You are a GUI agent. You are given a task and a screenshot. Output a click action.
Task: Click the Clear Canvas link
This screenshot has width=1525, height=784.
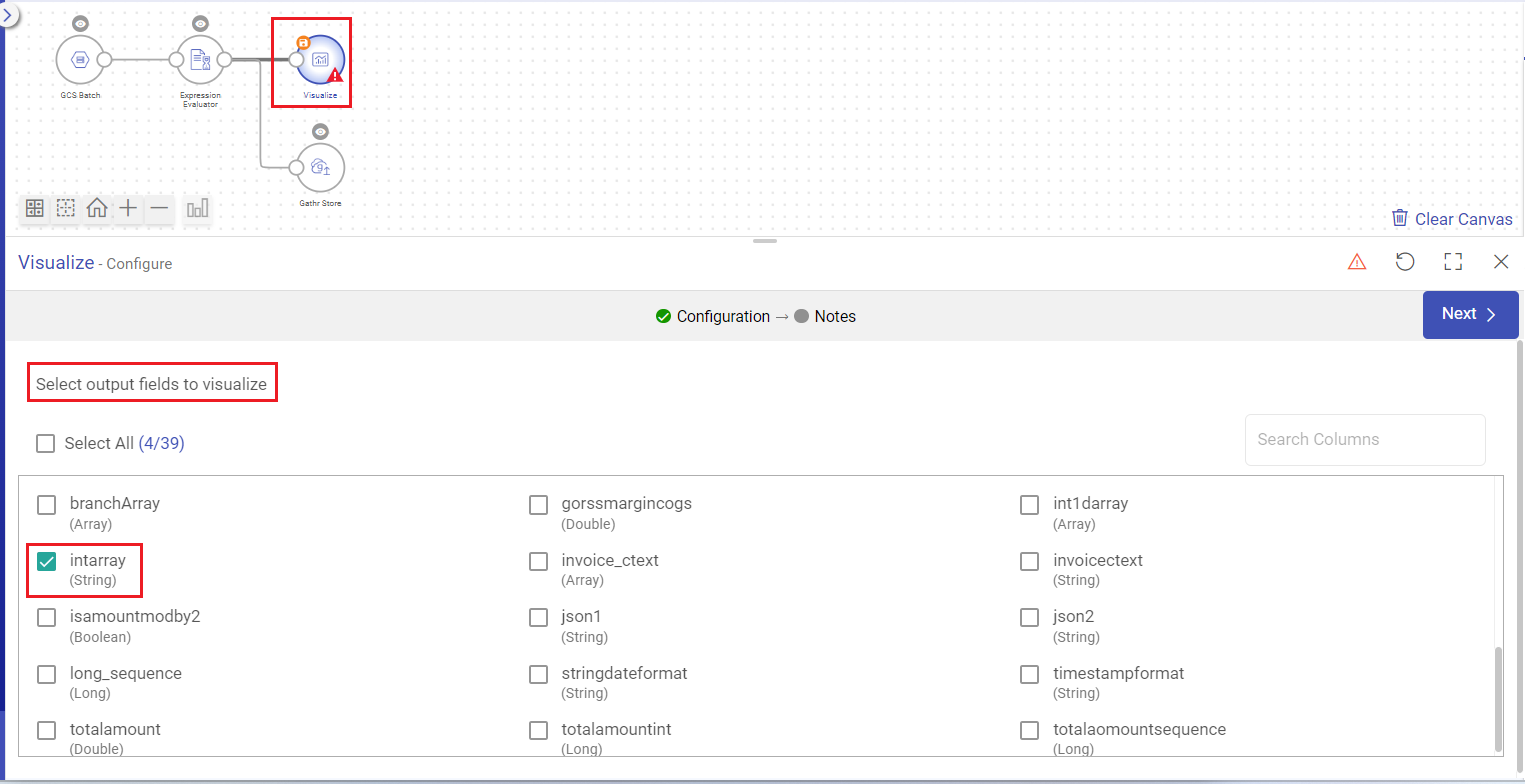click(x=1452, y=219)
